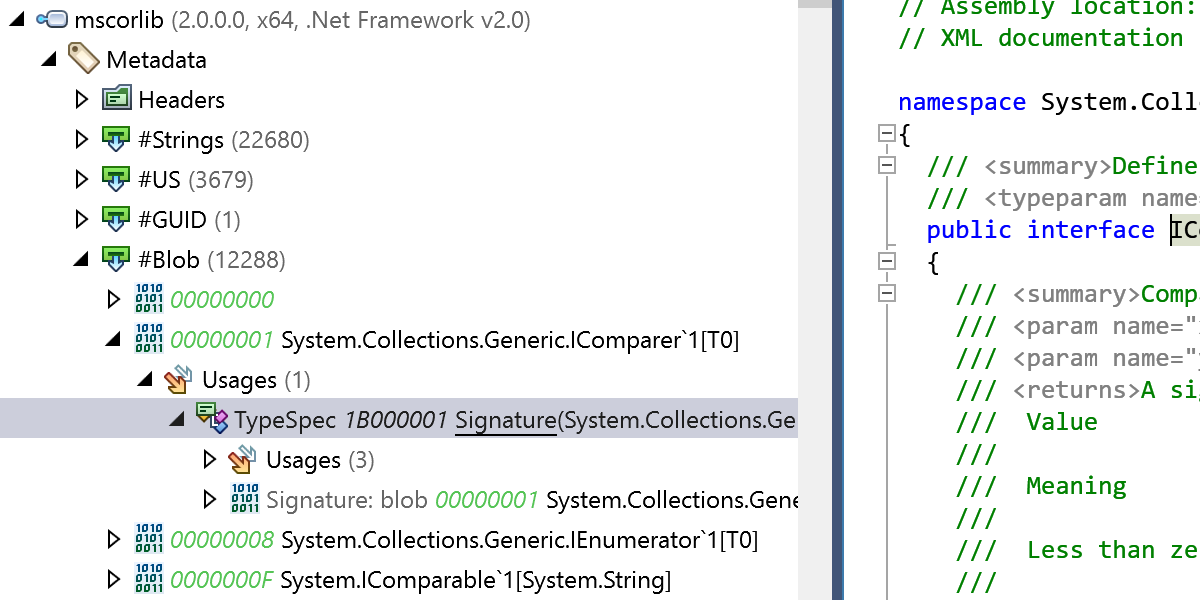Viewport: 1200px width, 600px height.
Task: Collapse the Metadata node
Action: 49,59
